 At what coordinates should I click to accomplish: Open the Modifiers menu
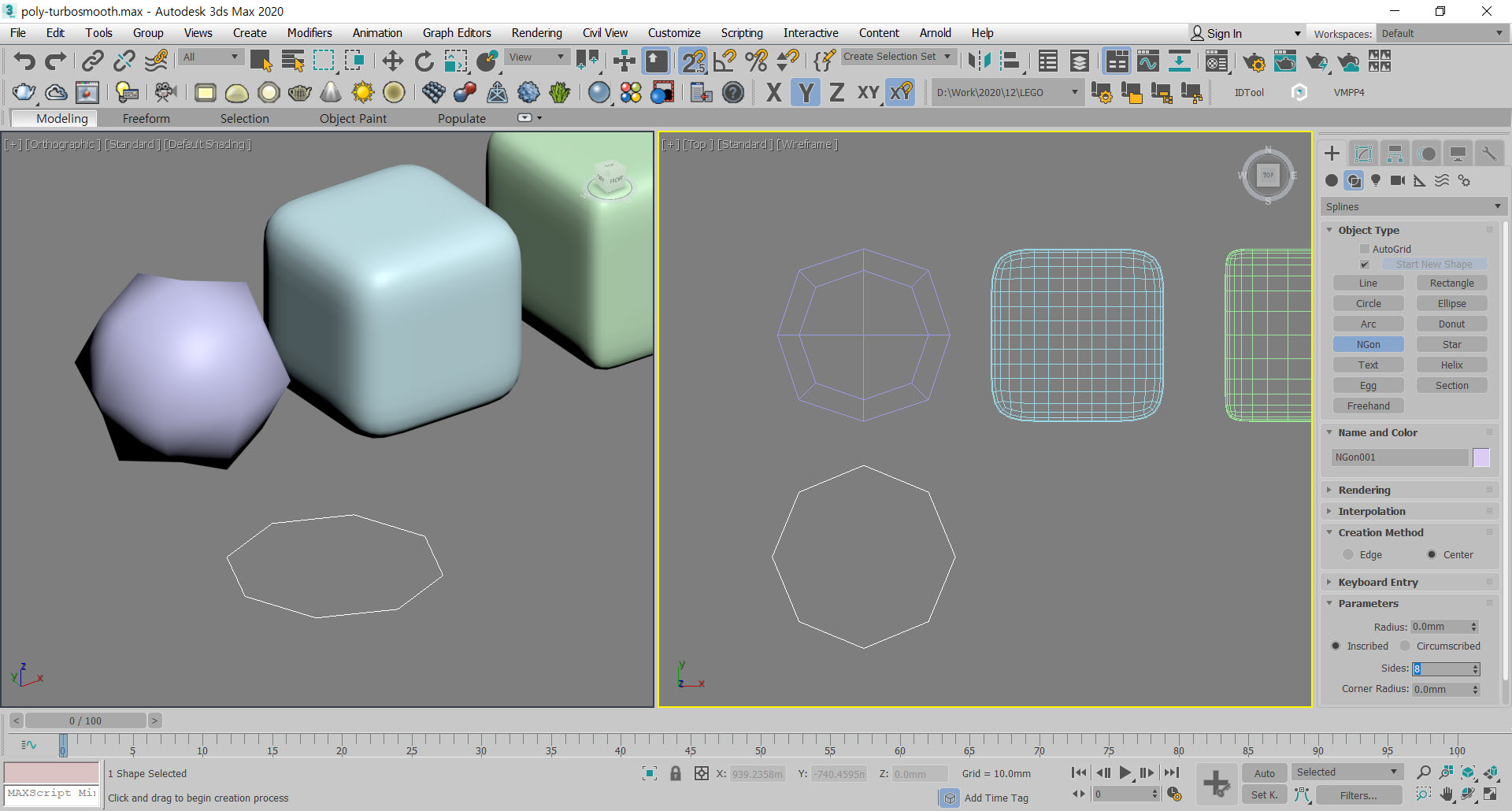point(309,33)
